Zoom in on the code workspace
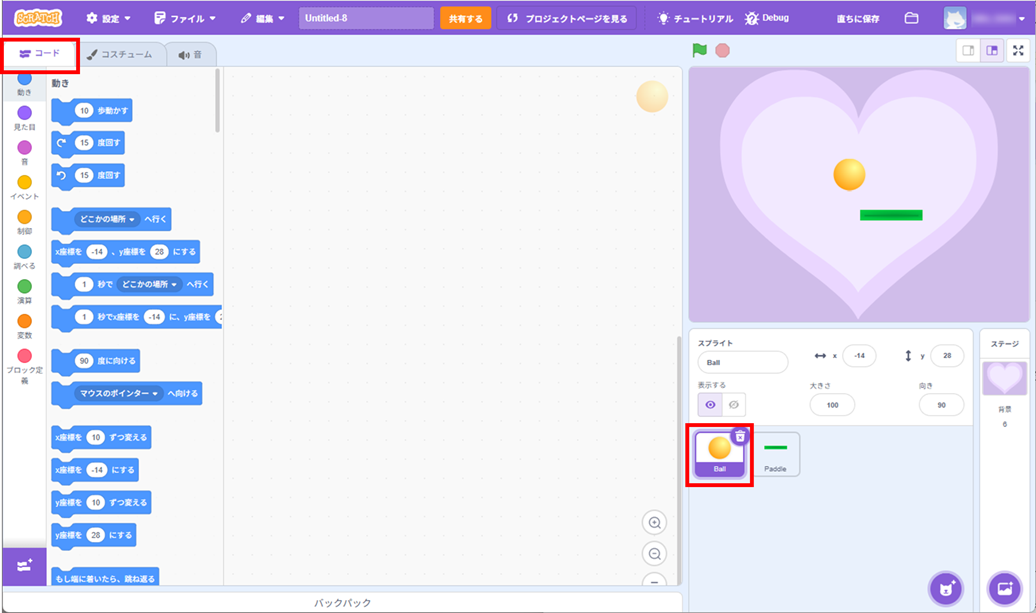 [655, 523]
